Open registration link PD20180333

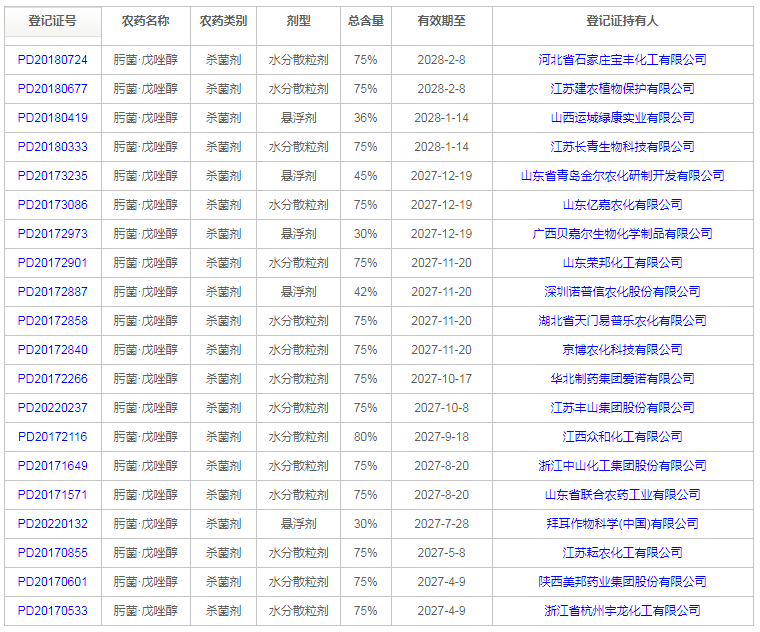(52, 147)
